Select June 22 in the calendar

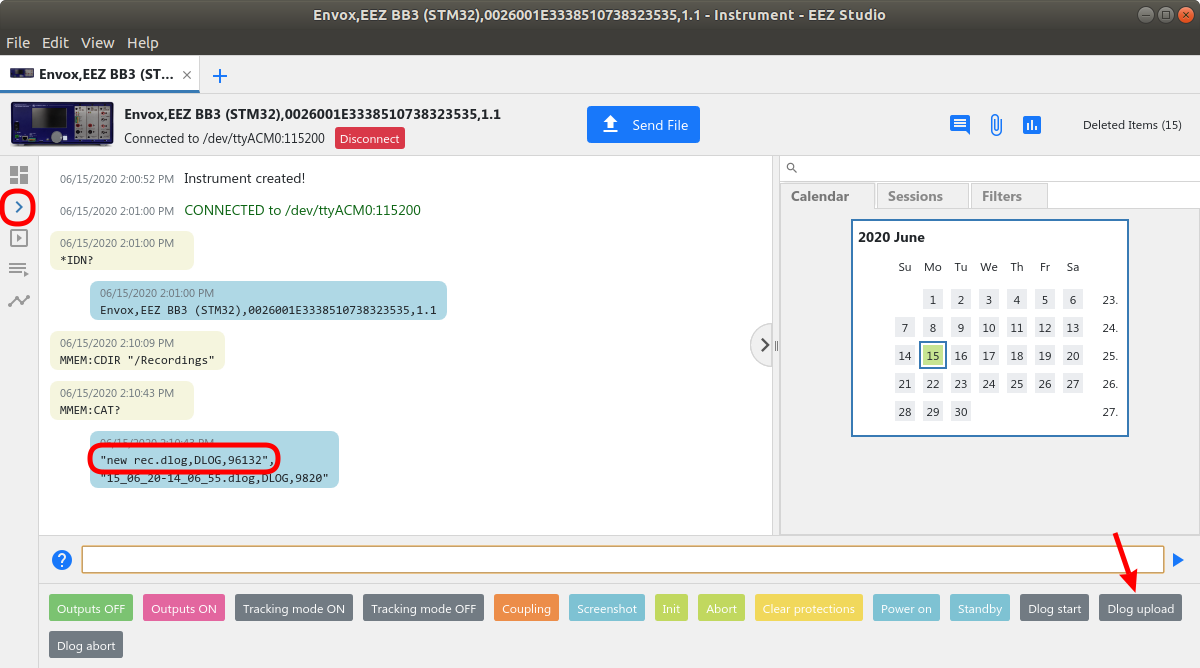[933, 383]
